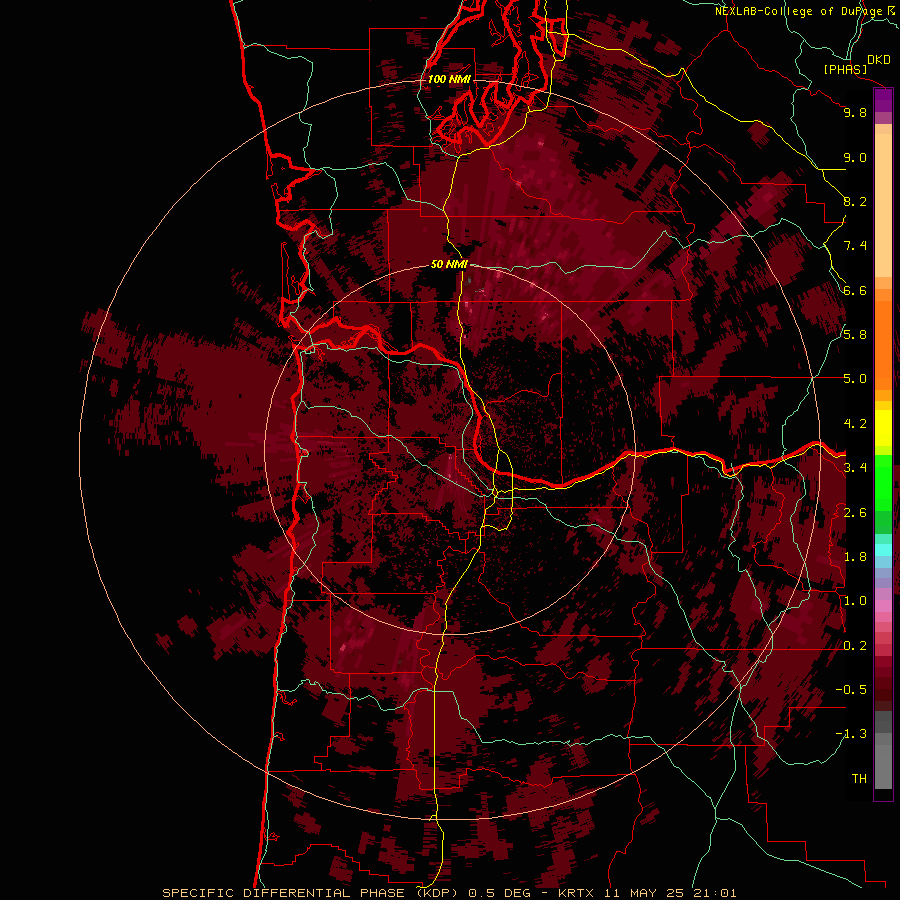Click the 6.6 color scale label

pyautogui.click(x=855, y=290)
